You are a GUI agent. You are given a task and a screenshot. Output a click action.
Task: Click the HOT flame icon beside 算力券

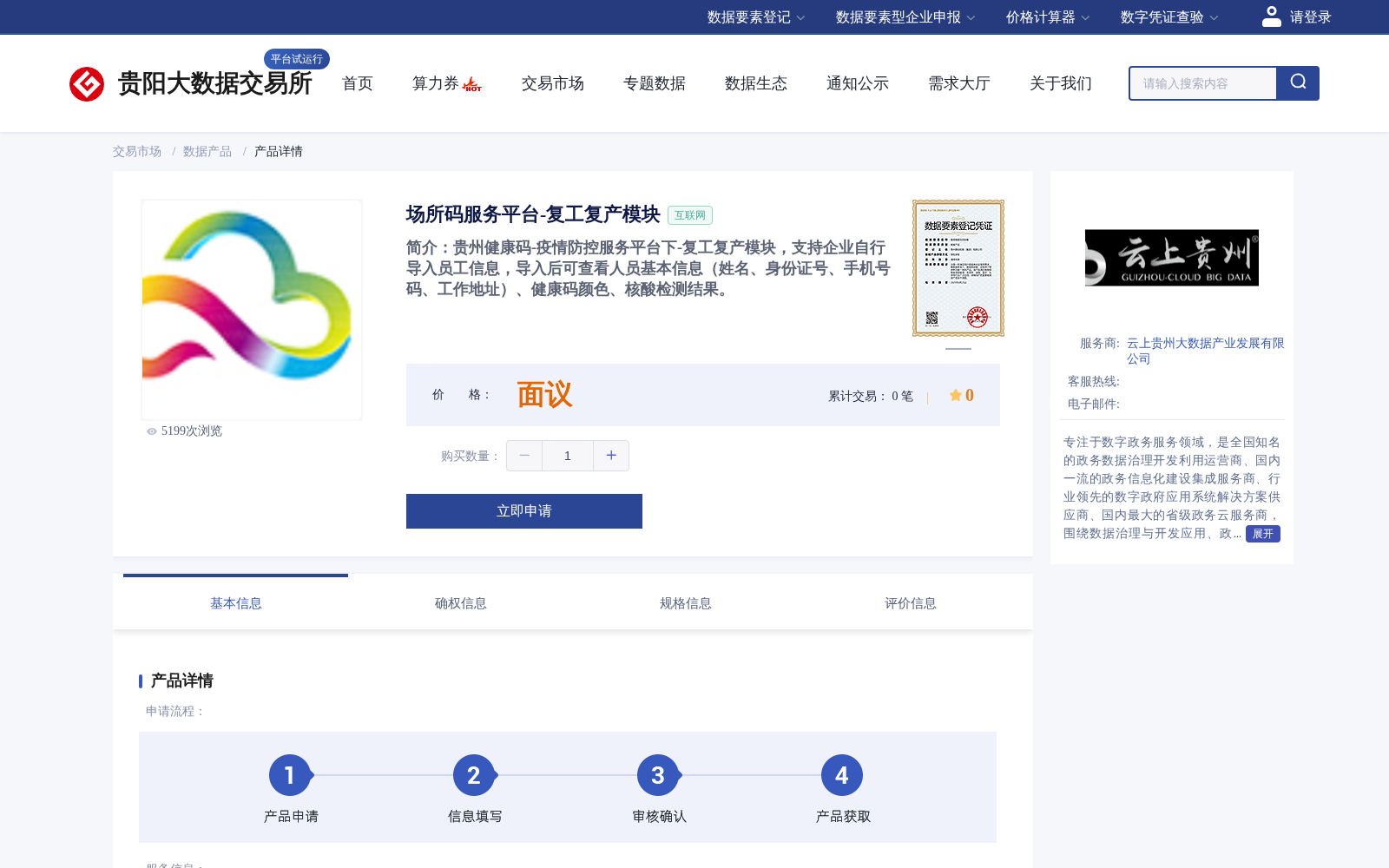pos(472,84)
